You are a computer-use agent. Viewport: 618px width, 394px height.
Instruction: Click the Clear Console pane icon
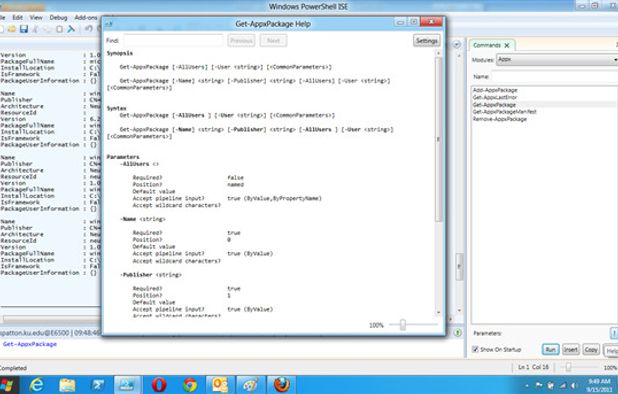[71, 29]
